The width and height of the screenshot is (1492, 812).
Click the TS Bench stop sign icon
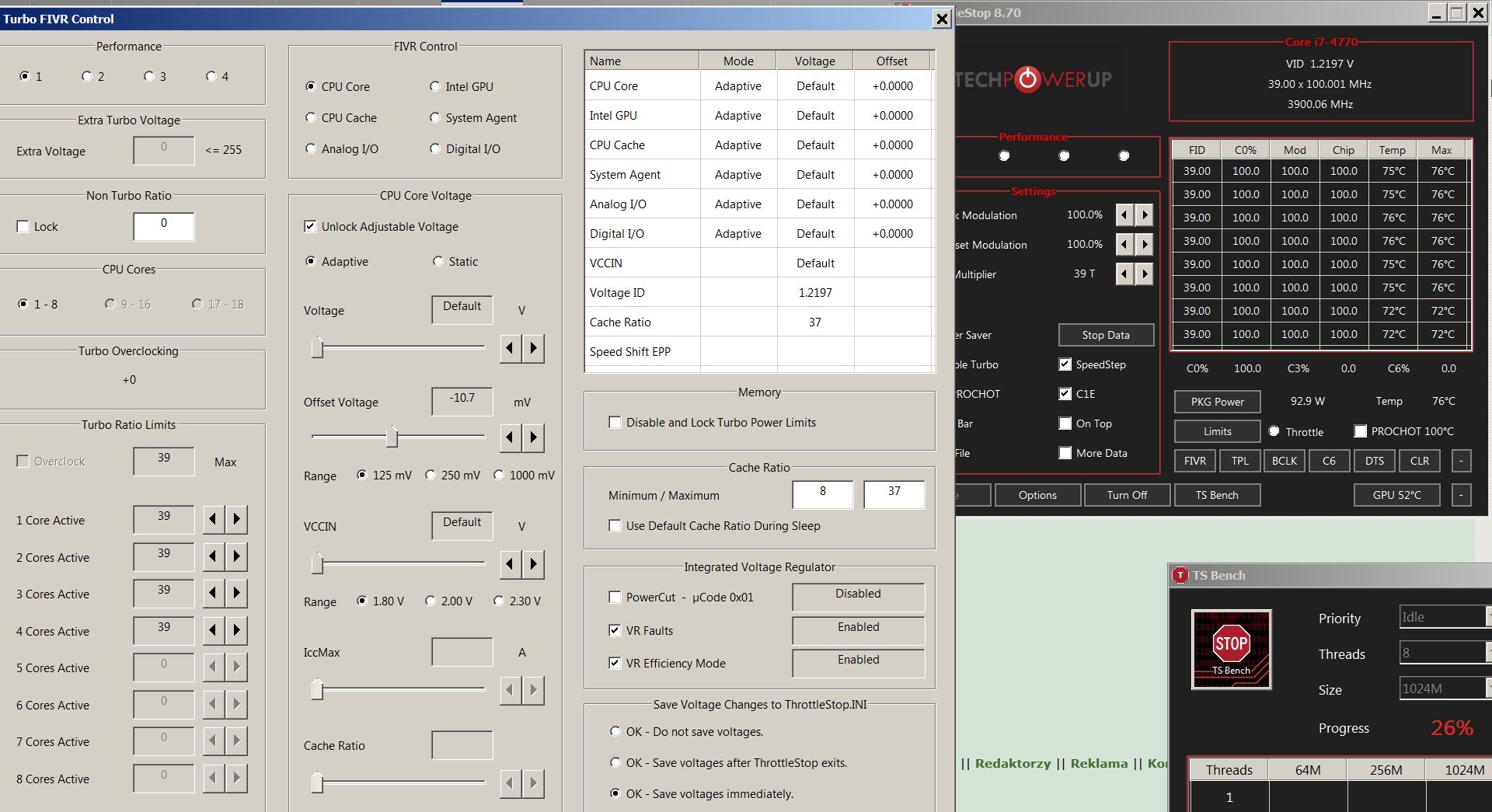pyautogui.click(x=1232, y=649)
